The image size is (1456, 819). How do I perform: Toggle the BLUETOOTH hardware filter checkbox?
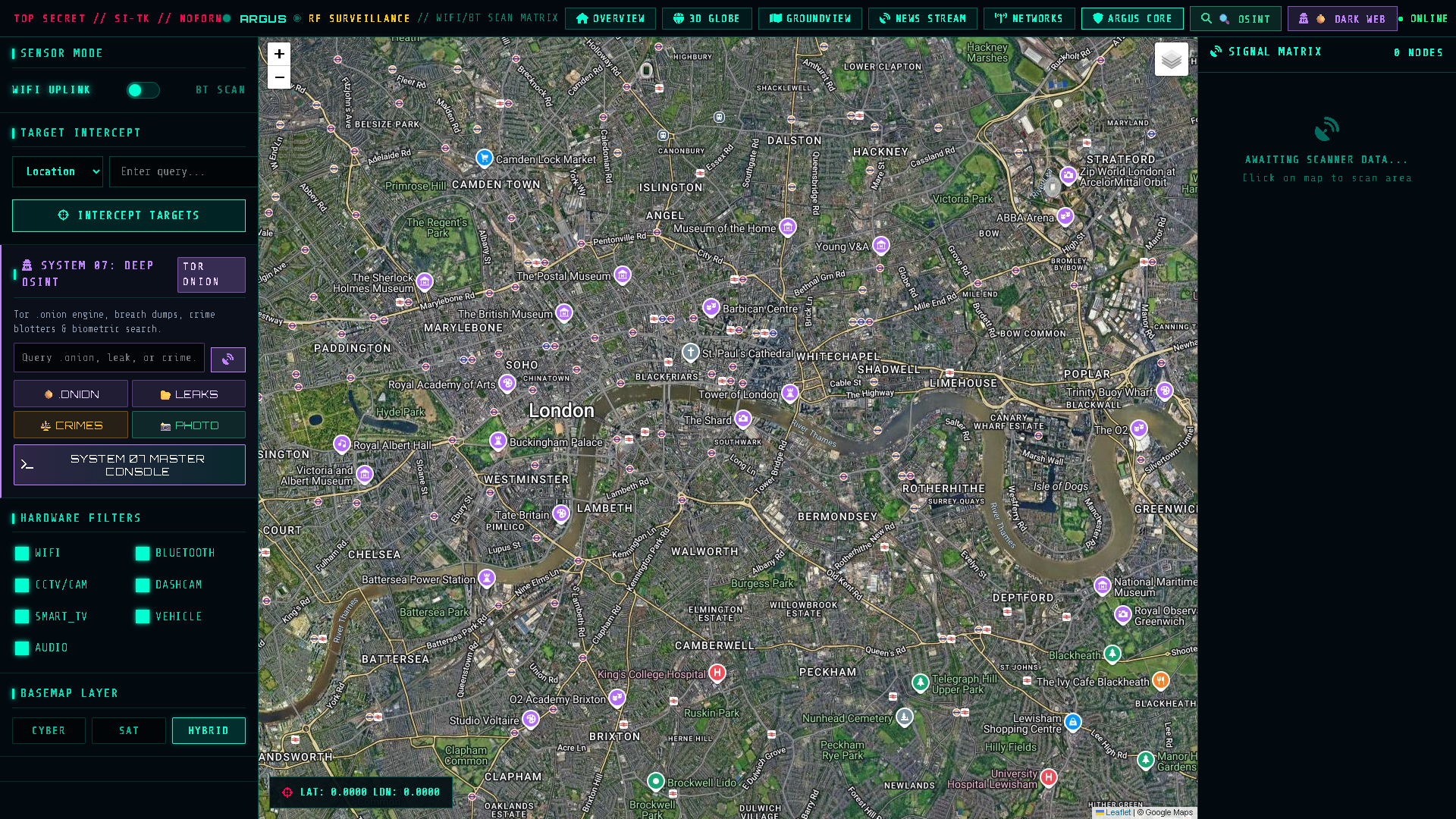(x=143, y=554)
